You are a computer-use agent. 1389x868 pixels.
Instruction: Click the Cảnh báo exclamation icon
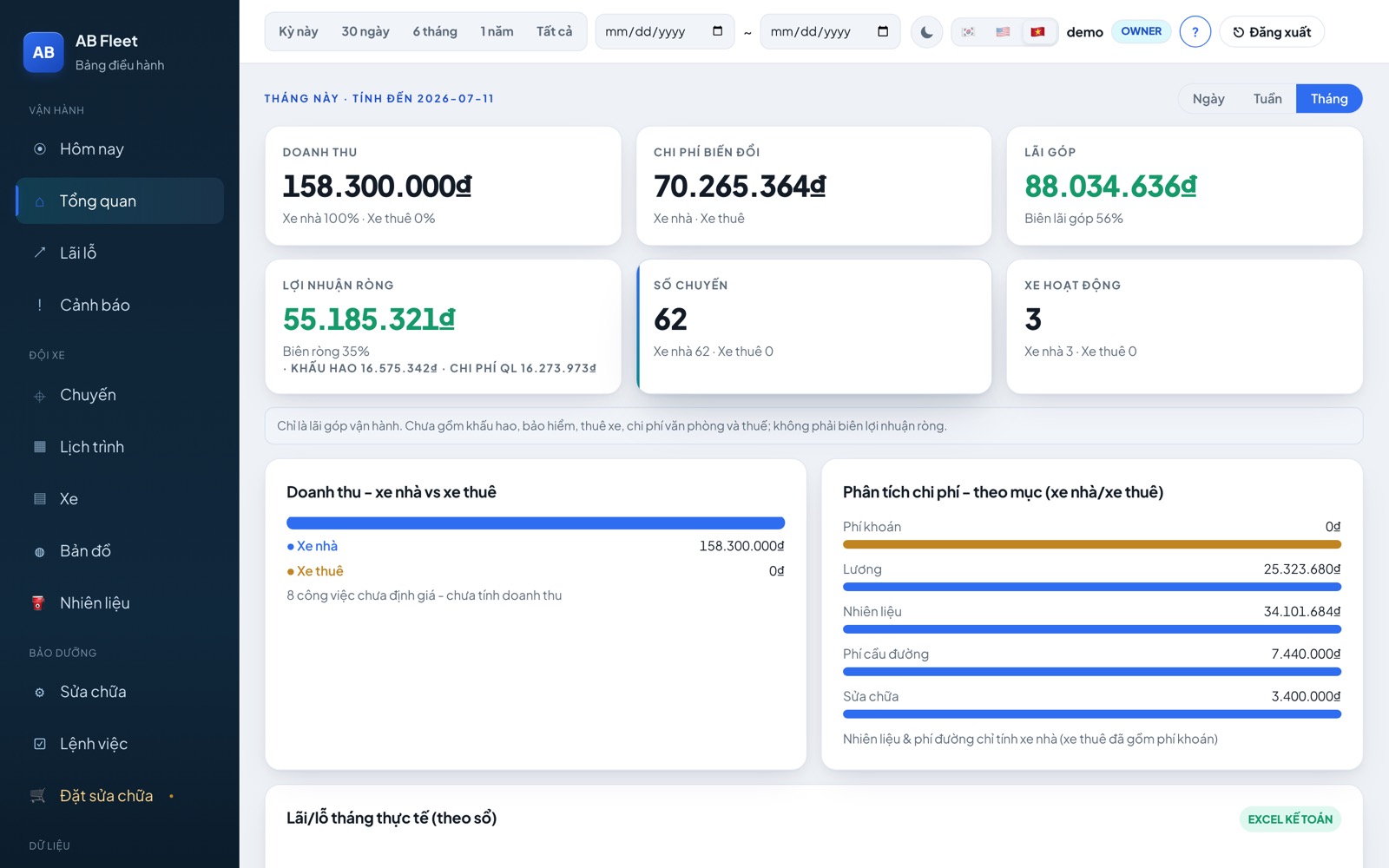click(x=40, y=305)
